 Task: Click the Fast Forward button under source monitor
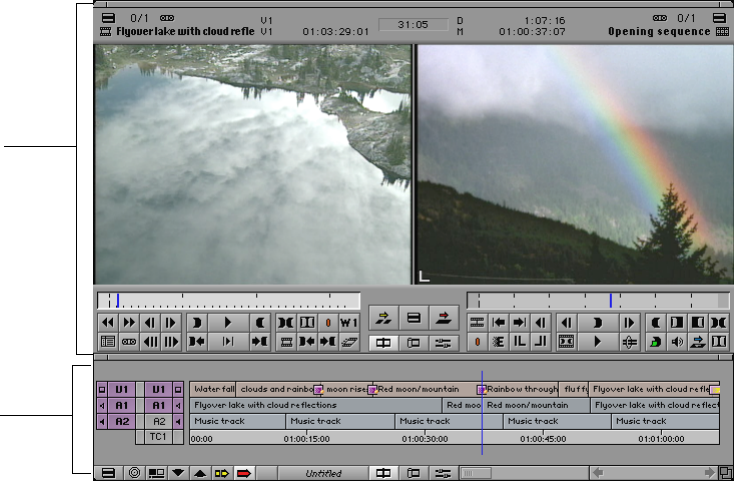(129, 323)
